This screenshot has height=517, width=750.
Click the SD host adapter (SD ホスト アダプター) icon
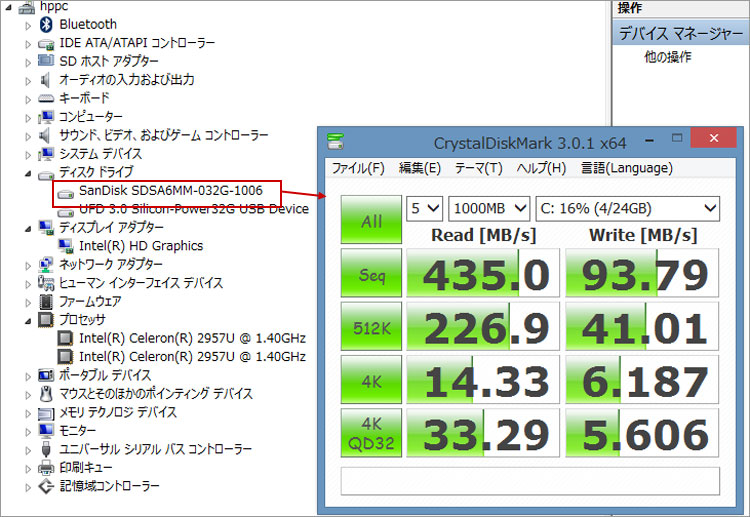click(x=45, y=61)
